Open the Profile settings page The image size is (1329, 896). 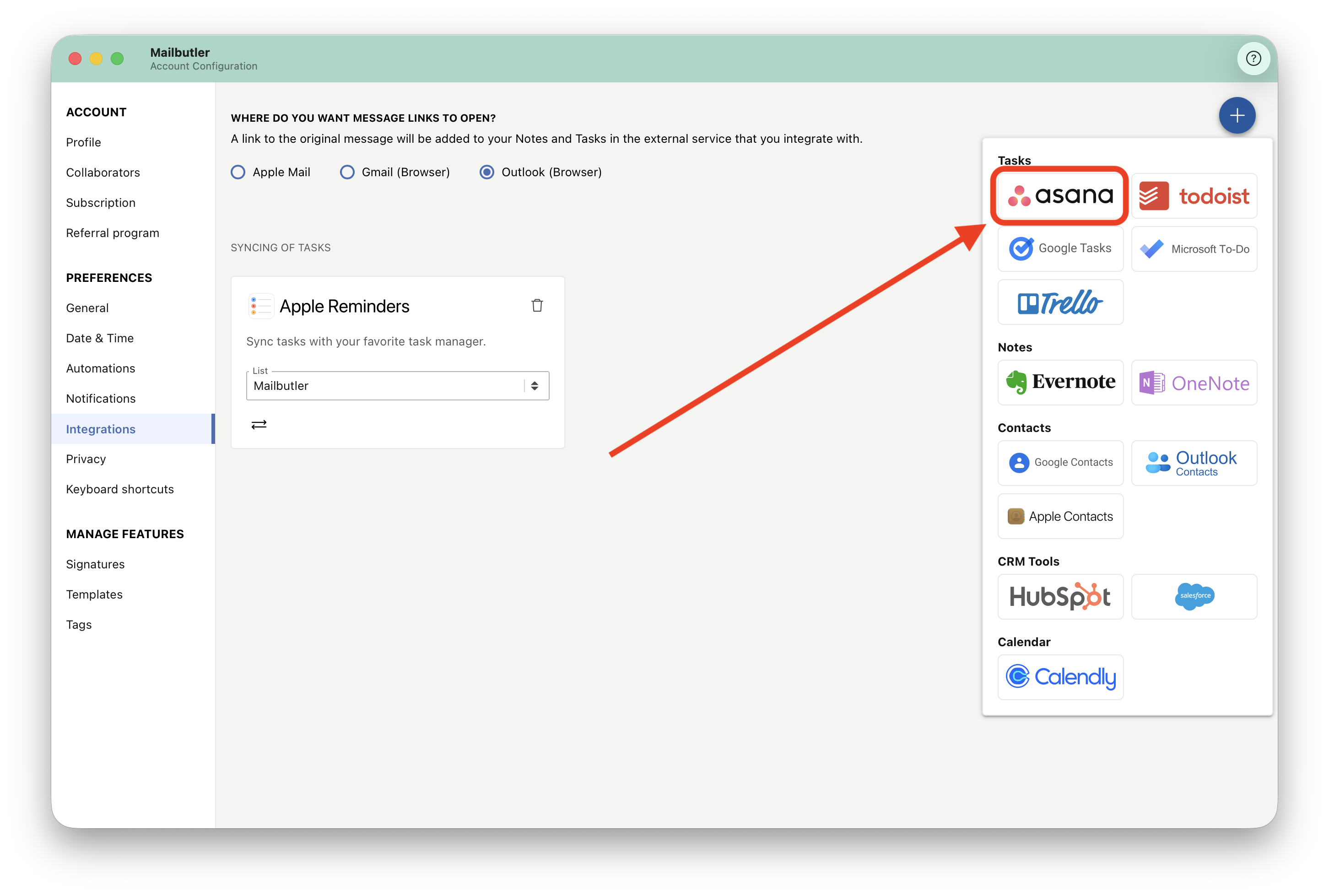pyautogui.click(x=83, y=142)
